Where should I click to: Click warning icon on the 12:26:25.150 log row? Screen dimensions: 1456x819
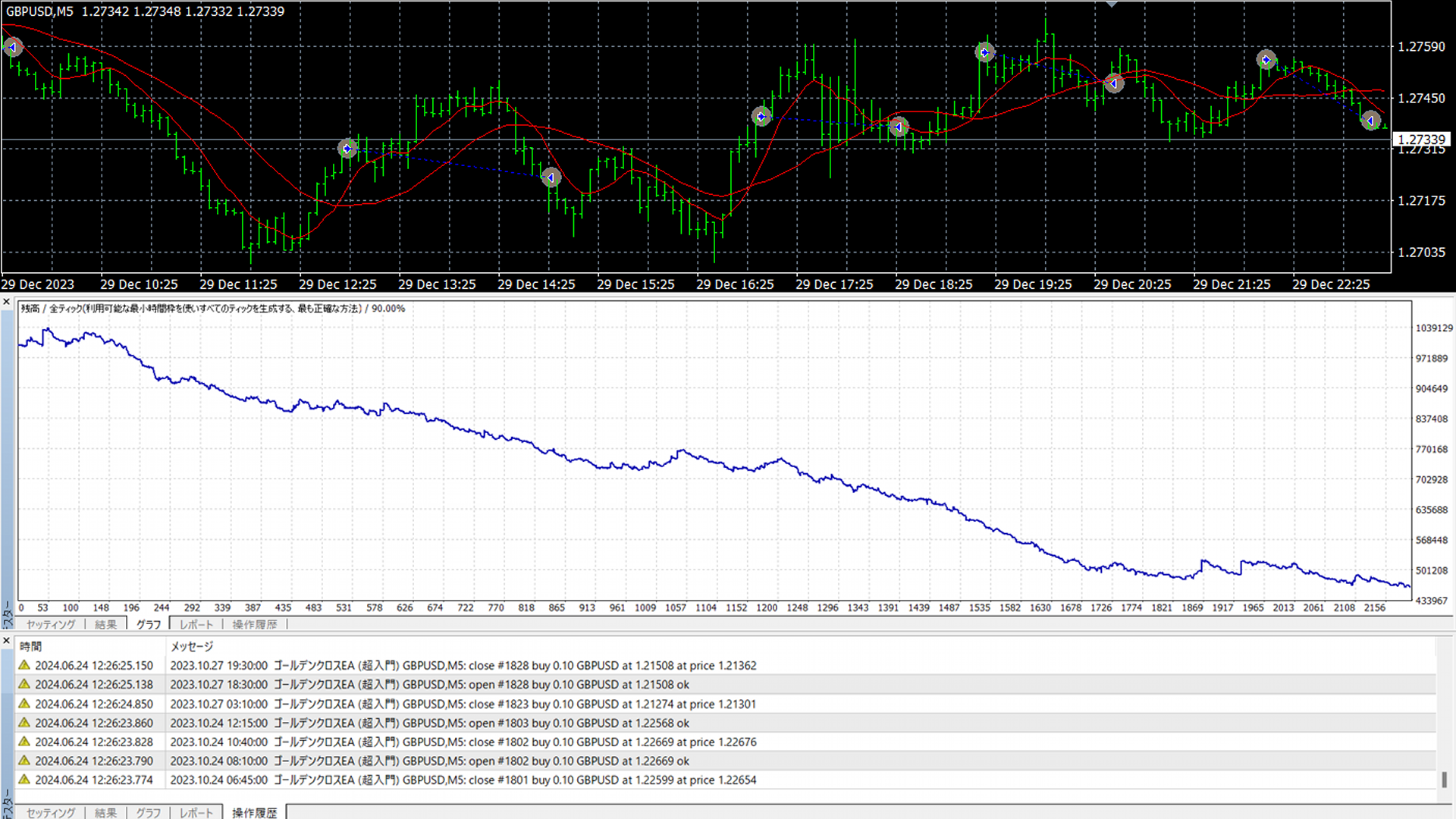[x=24, y=665]
